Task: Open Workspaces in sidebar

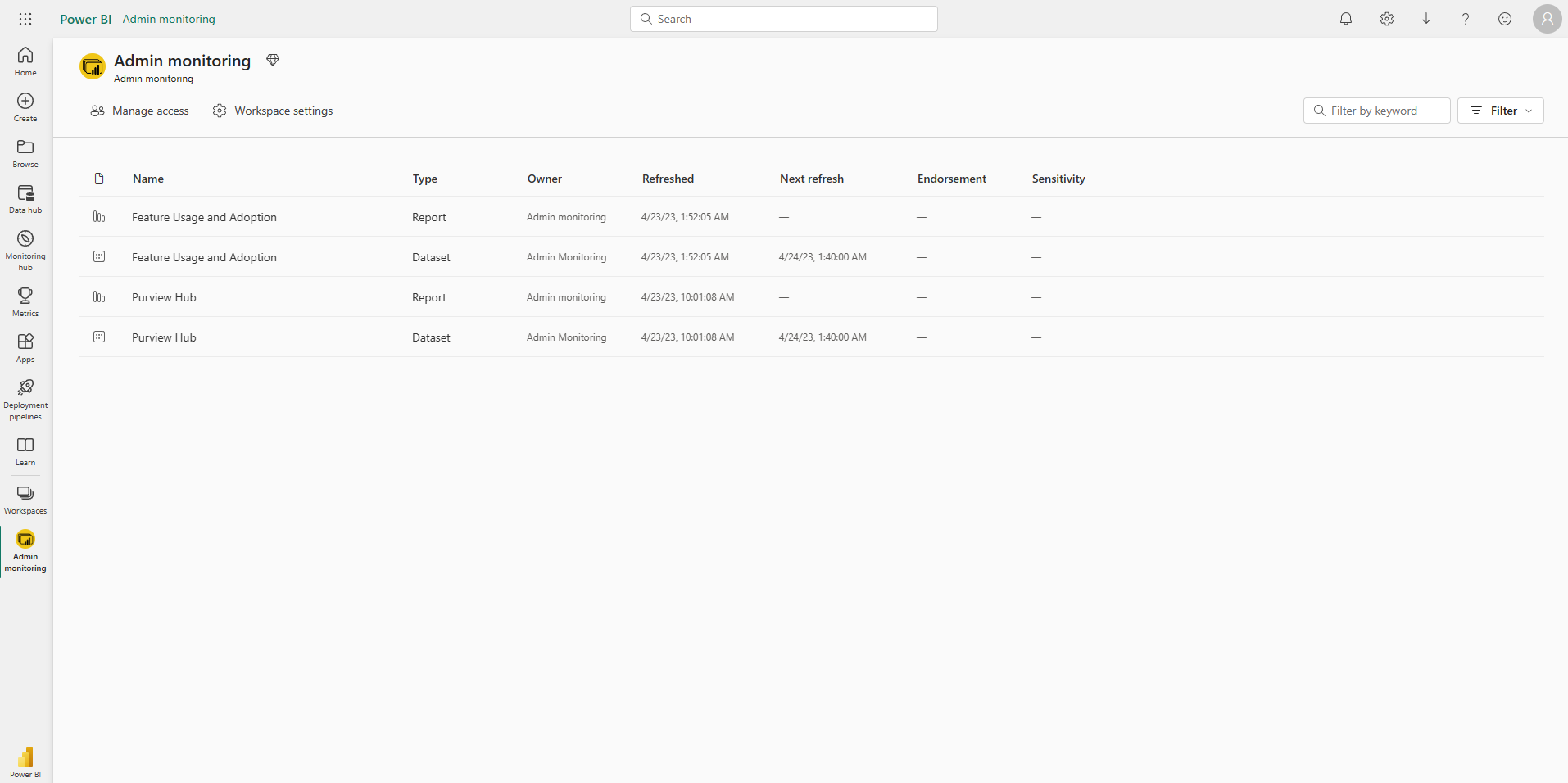Action: point(25,500)
